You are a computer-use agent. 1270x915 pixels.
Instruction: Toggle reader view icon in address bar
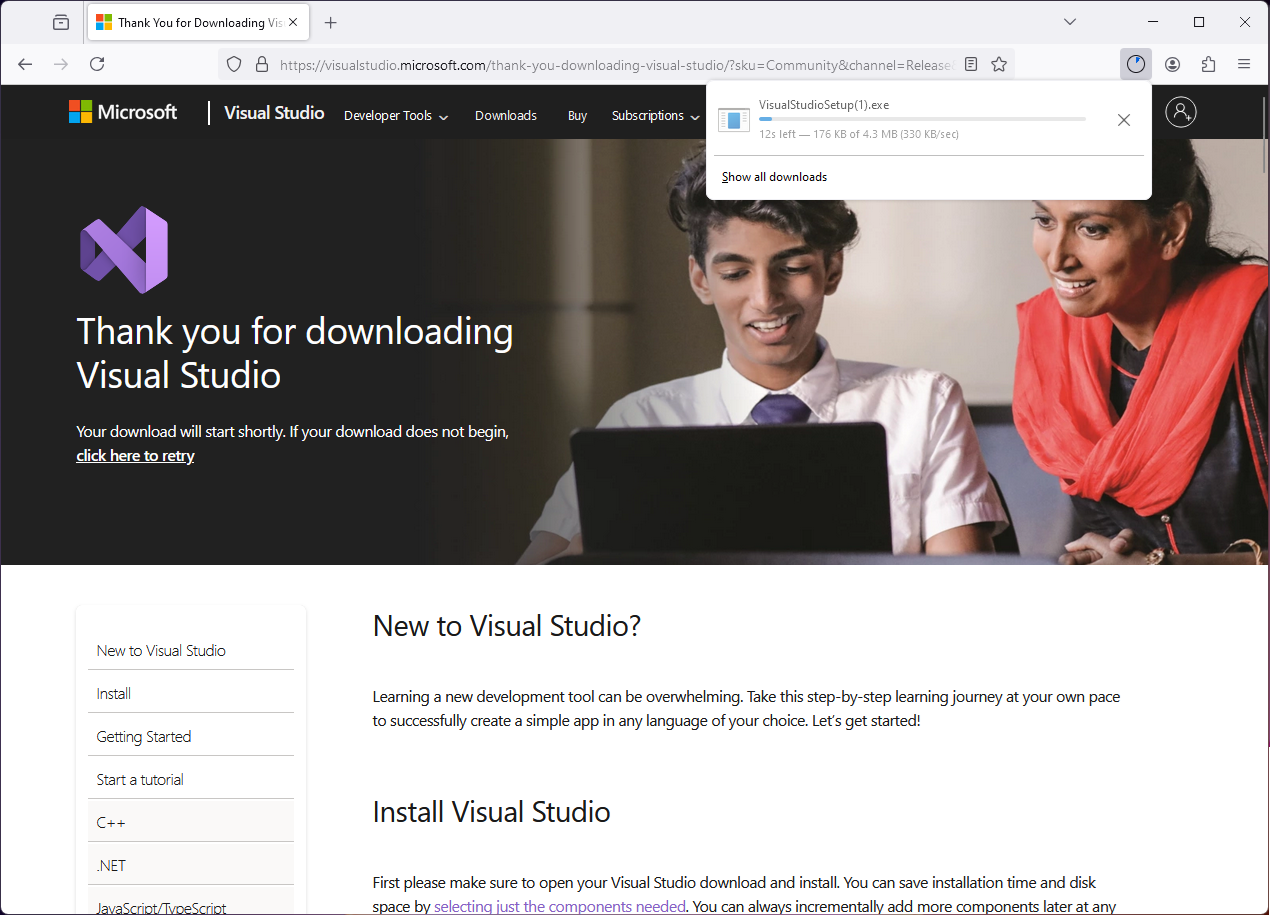(x=971, y=64)
